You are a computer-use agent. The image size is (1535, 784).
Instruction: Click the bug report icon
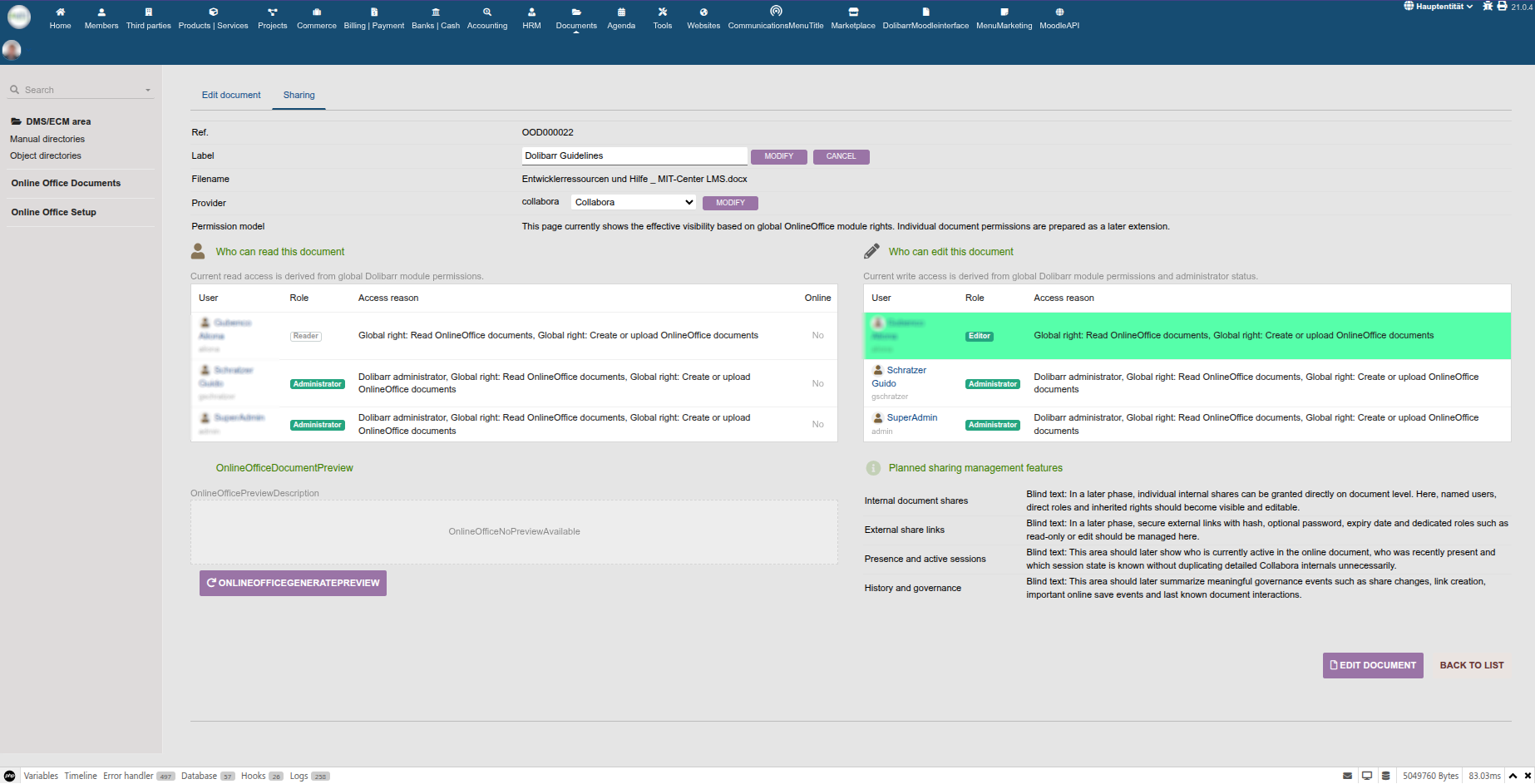[1488, 6]
